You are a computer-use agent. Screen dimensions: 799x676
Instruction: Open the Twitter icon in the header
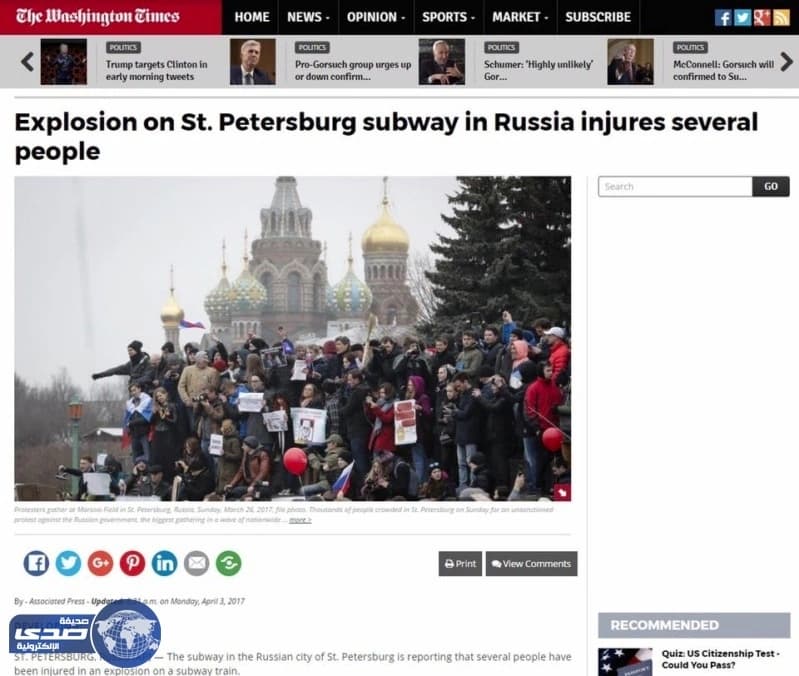pos(742,17)
